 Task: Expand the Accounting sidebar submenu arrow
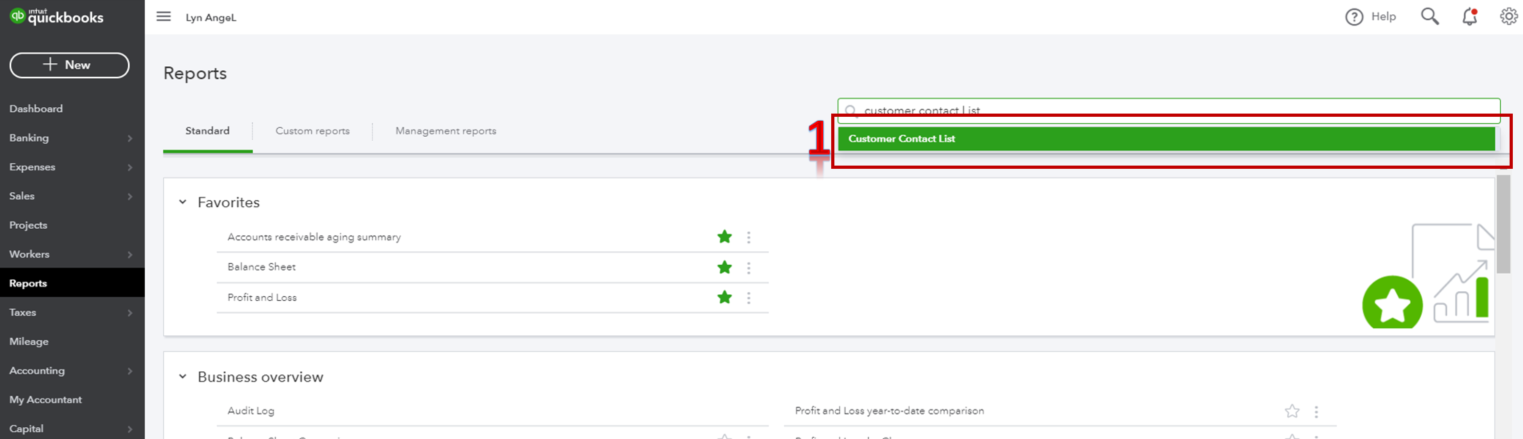point(130,371)
